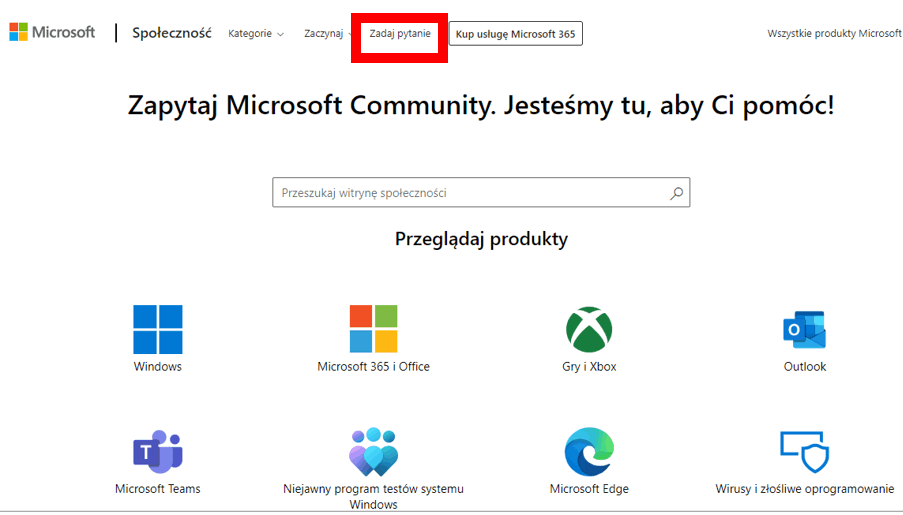
Task: Click the Microsoft 365 i Office label
Action: tap(373, 366)
